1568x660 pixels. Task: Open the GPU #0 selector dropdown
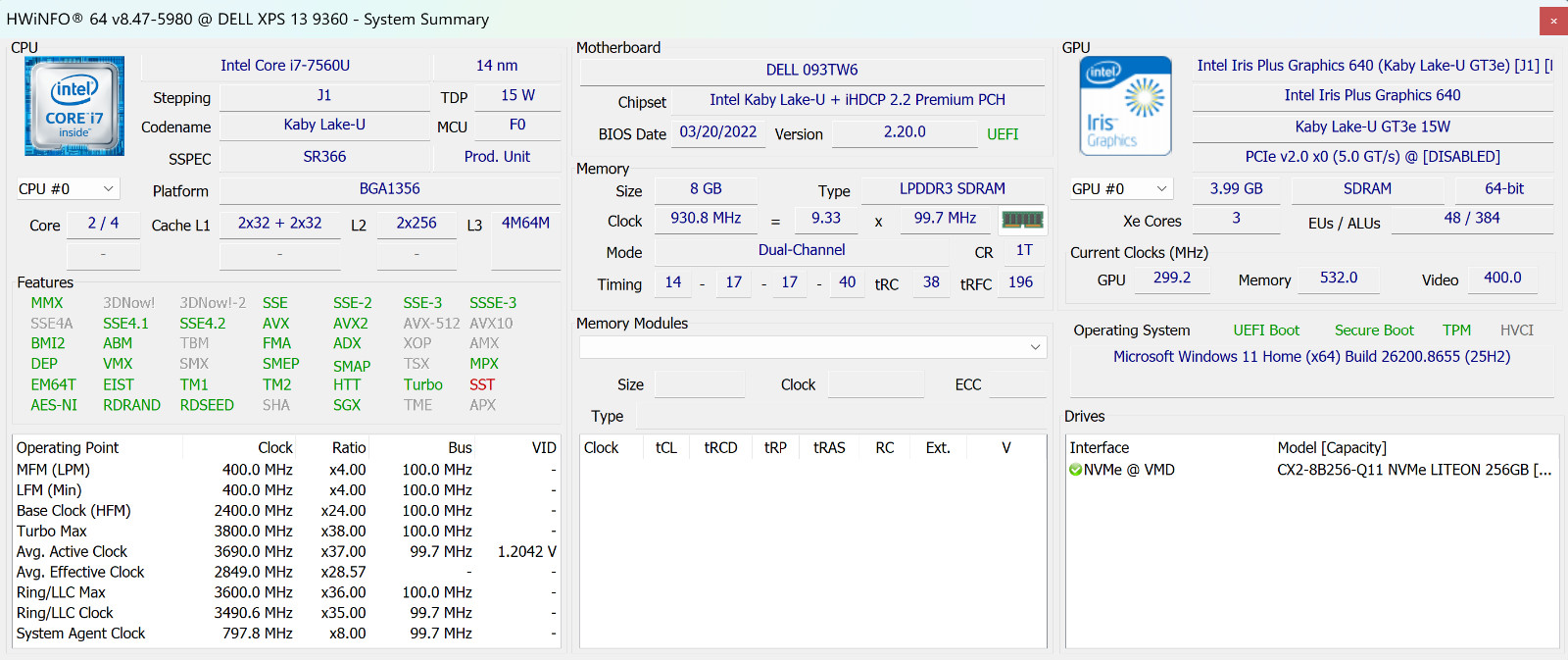(x=1120, y=188)
